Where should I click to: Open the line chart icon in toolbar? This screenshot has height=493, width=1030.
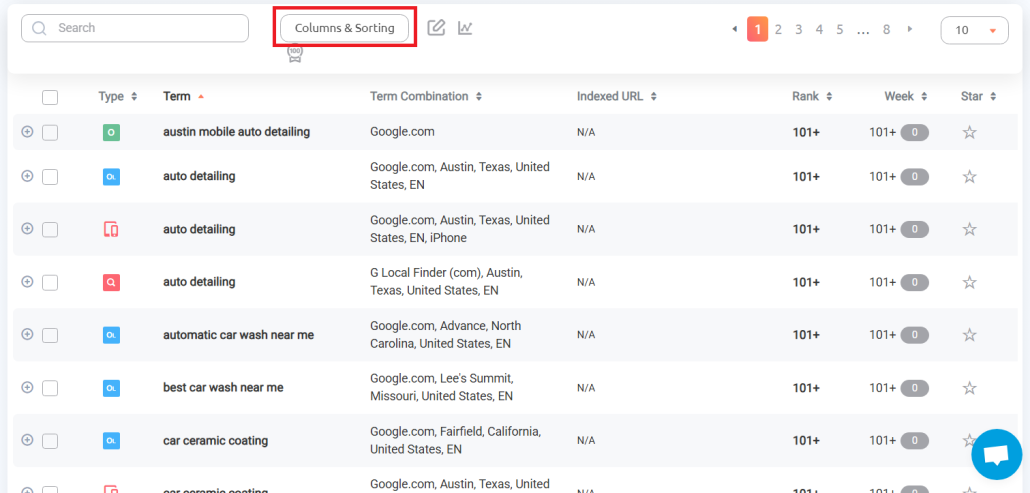pyautogui.click(x=466, y=28)
